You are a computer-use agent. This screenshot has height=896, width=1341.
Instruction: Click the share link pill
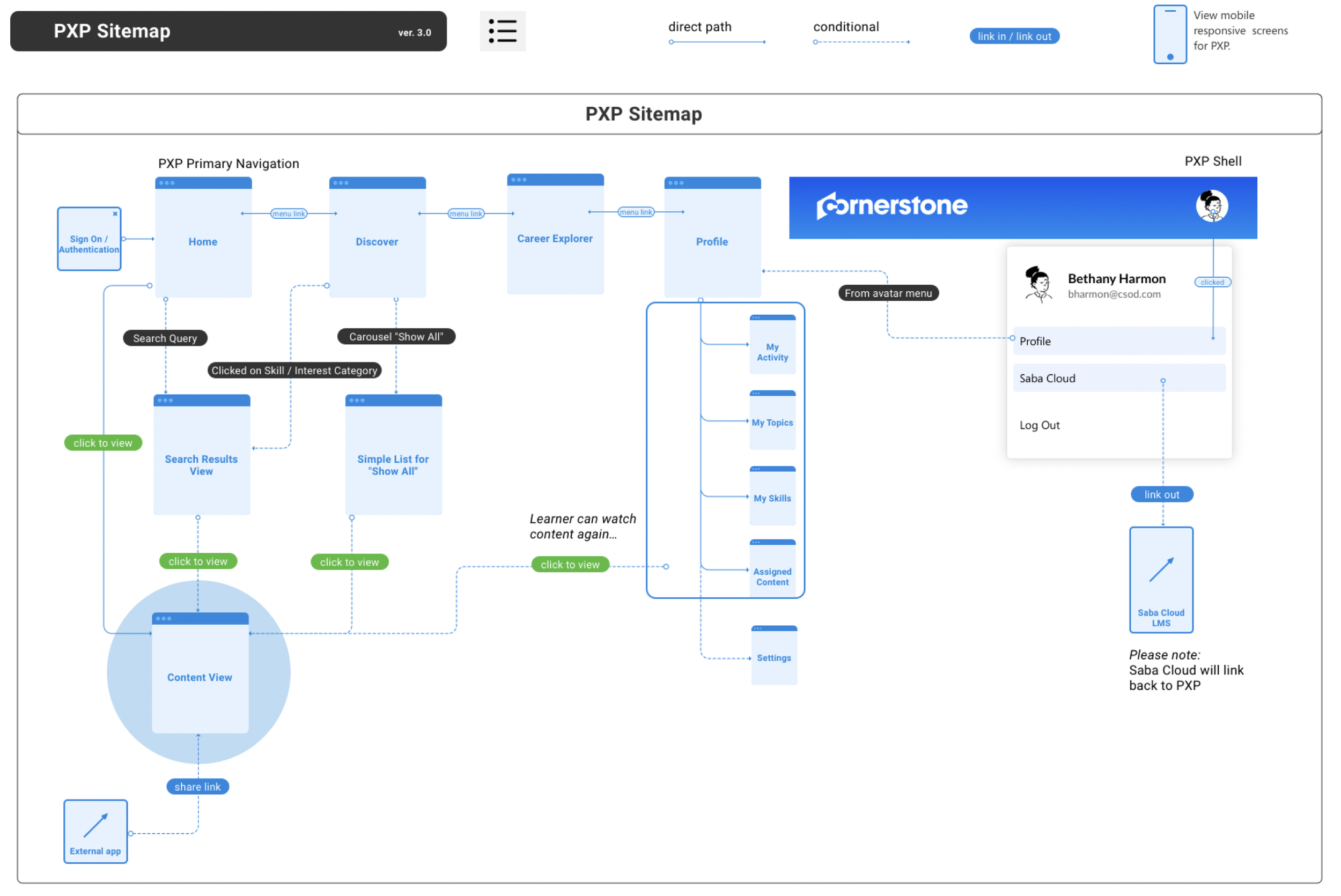click(x=198, y=786)
